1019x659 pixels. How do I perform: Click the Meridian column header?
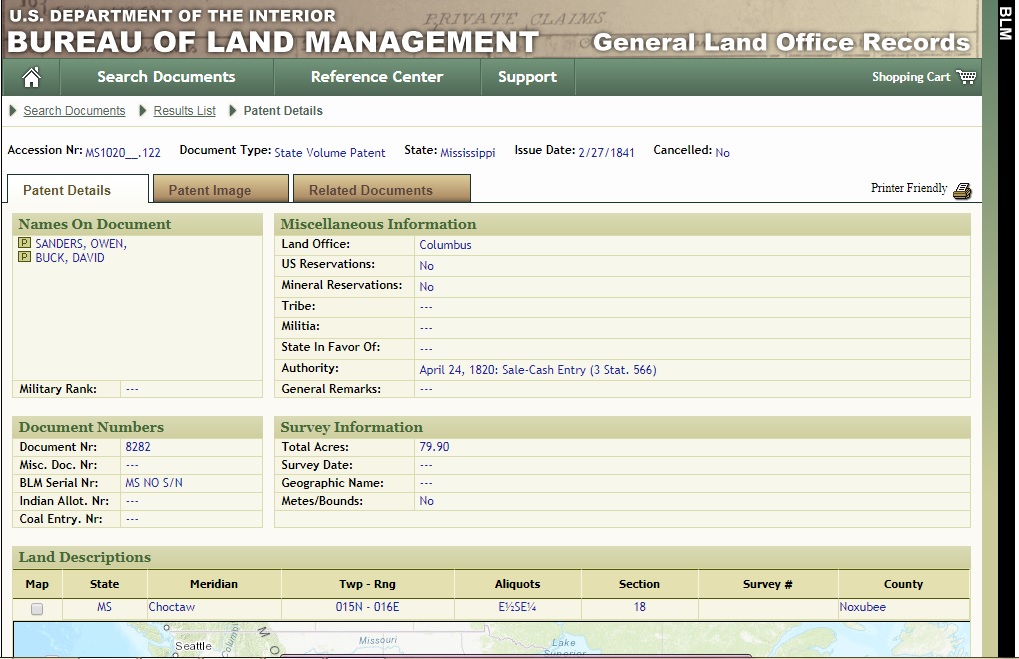click(214, 584)
